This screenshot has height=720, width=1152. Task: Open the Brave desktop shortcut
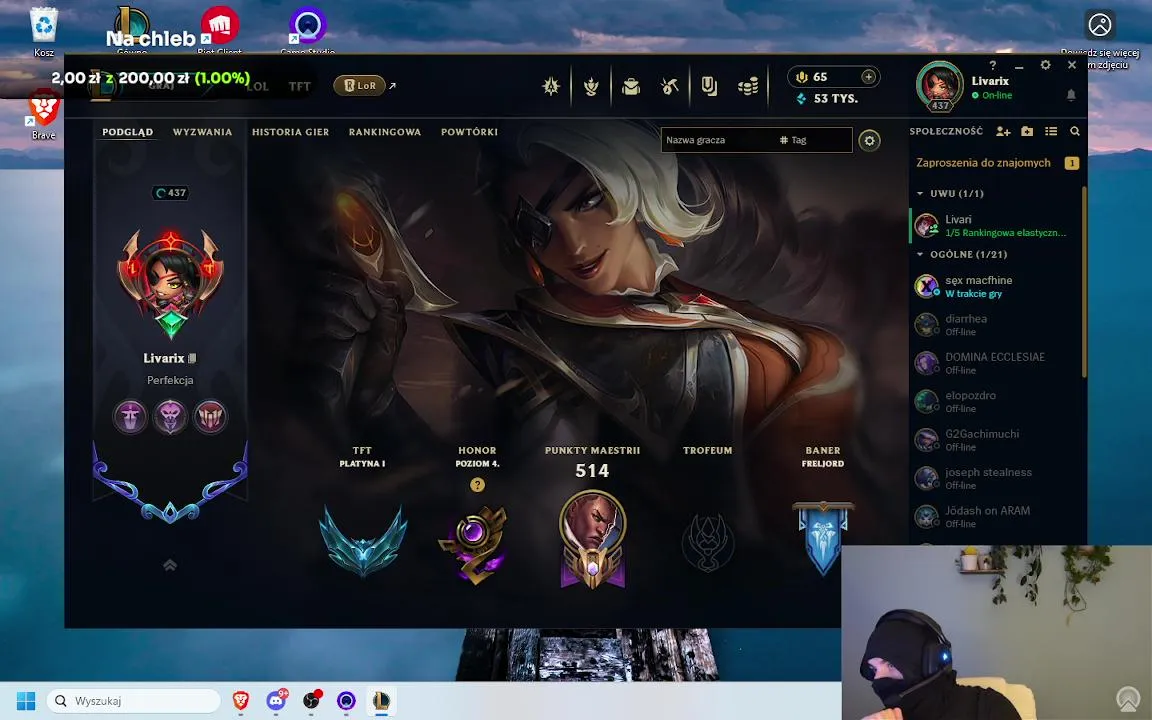(x=43, y=114)
